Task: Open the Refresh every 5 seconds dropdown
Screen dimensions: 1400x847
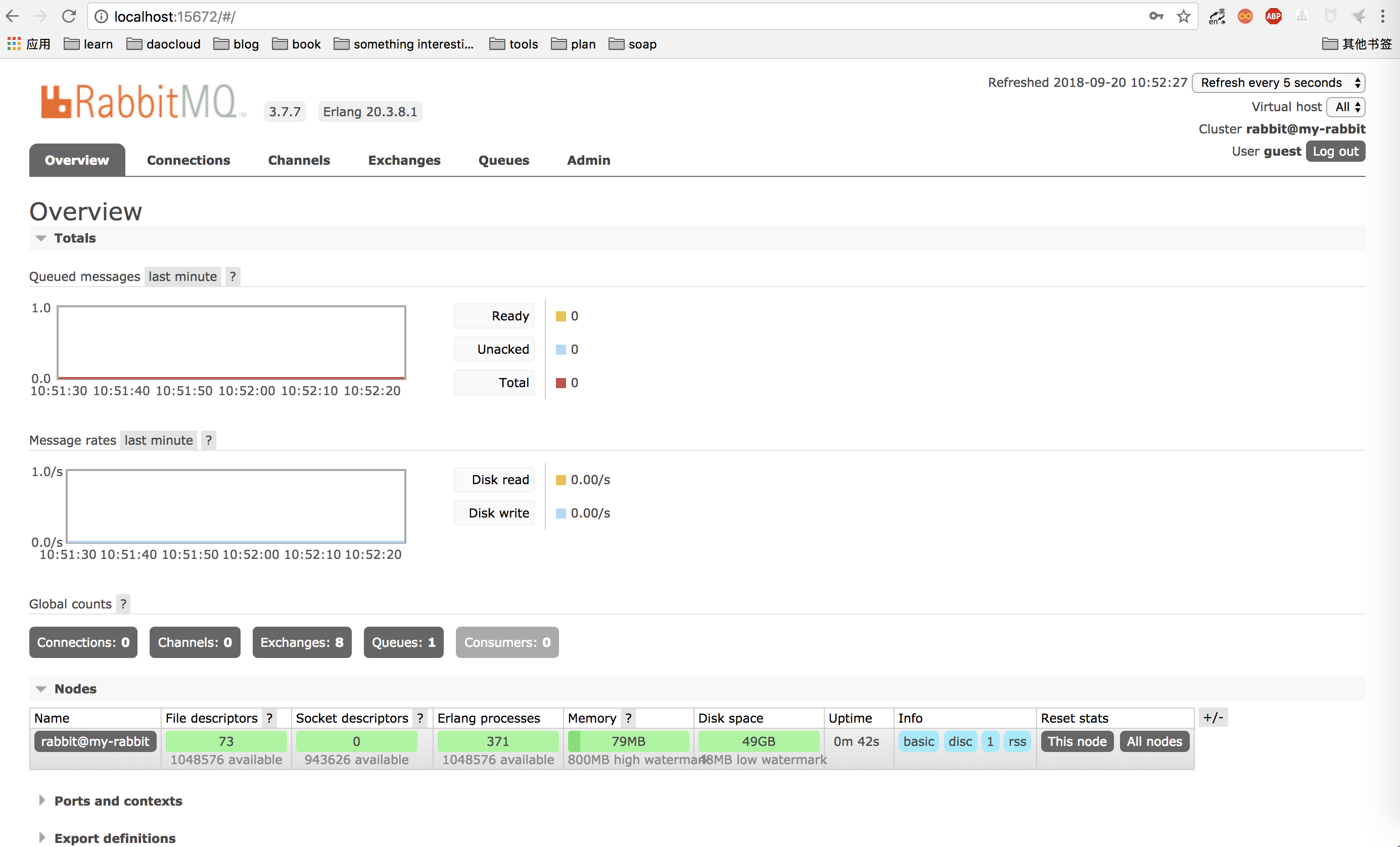Action: (x=1278, y=83)
